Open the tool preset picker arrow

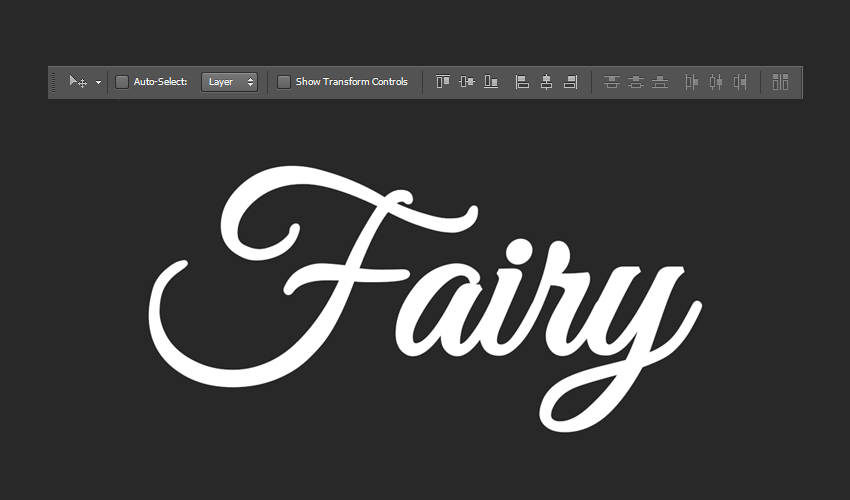click(x=98, y=82)
